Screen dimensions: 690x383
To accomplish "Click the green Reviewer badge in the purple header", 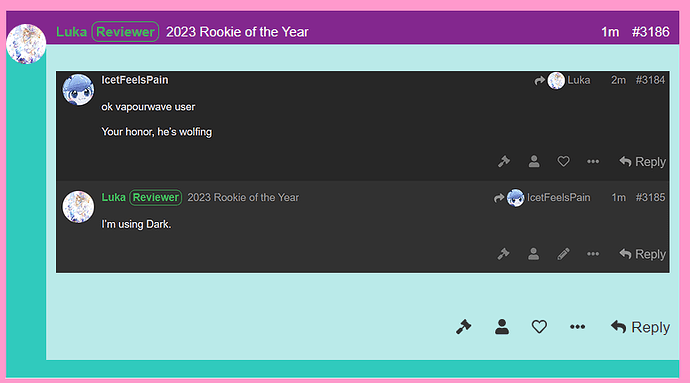I will pos(125,32).
